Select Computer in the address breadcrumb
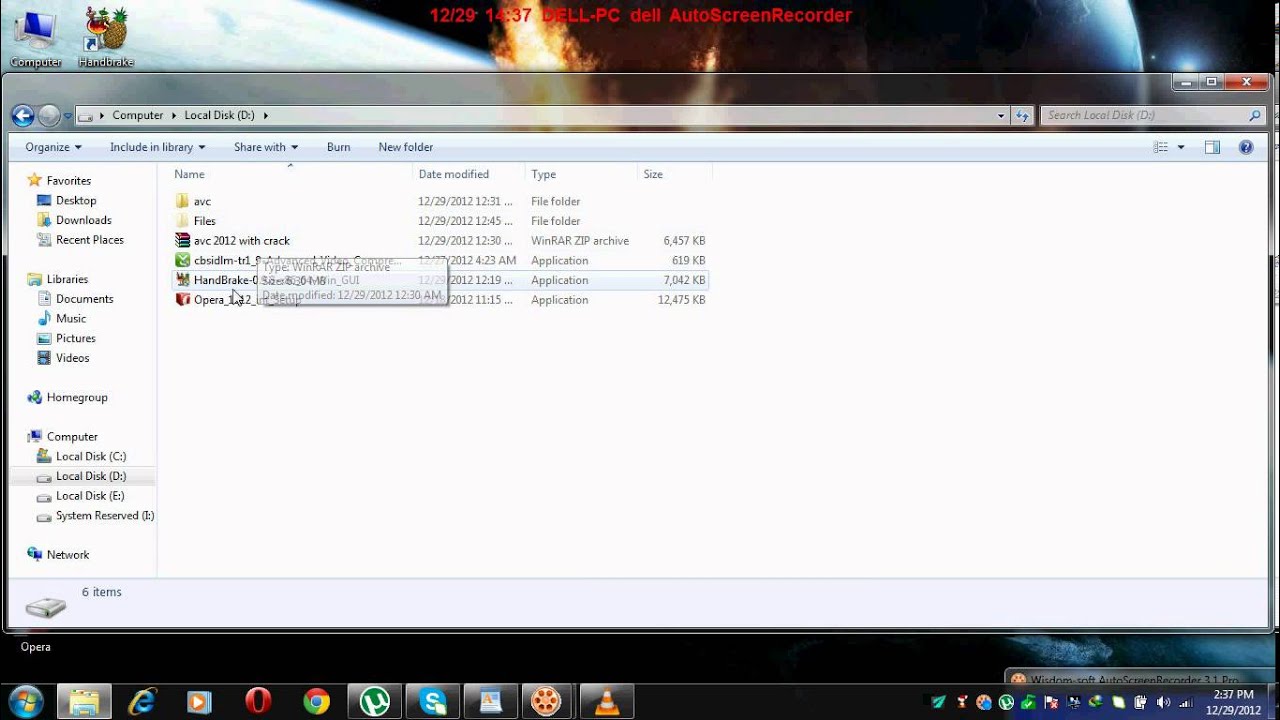Viewport: 1280px width, 720px height. [x=137, y=115]
